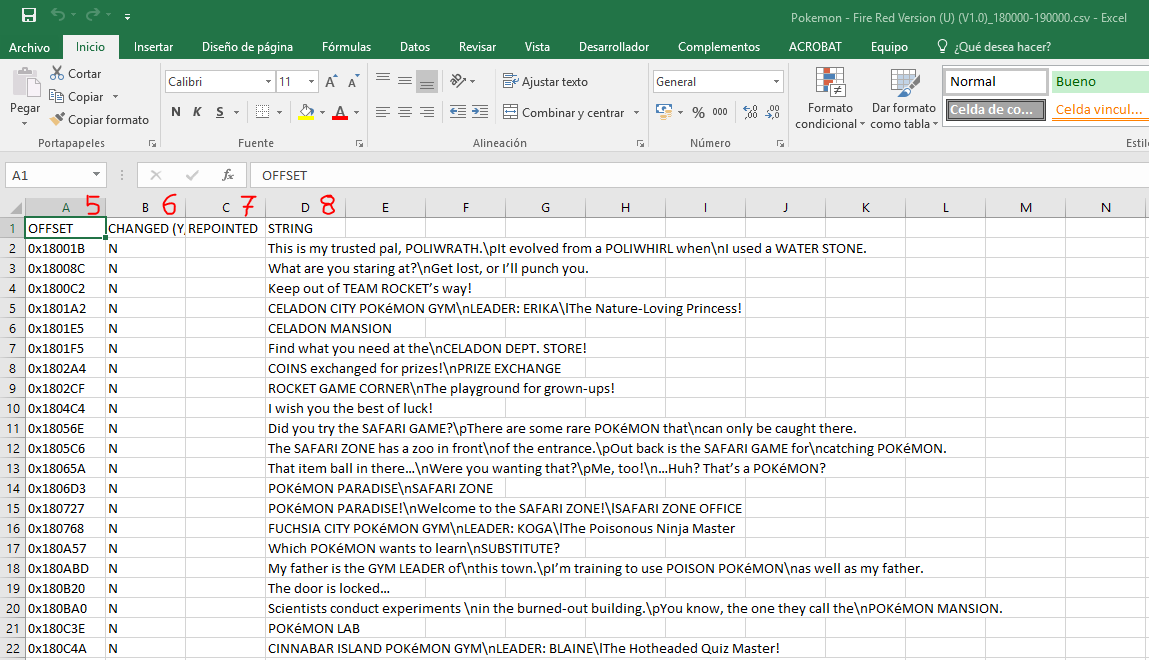Activate the Copiar formato paintbrush
The width and height of the screenshot is (1149, 660).
[x=99, y=119]
